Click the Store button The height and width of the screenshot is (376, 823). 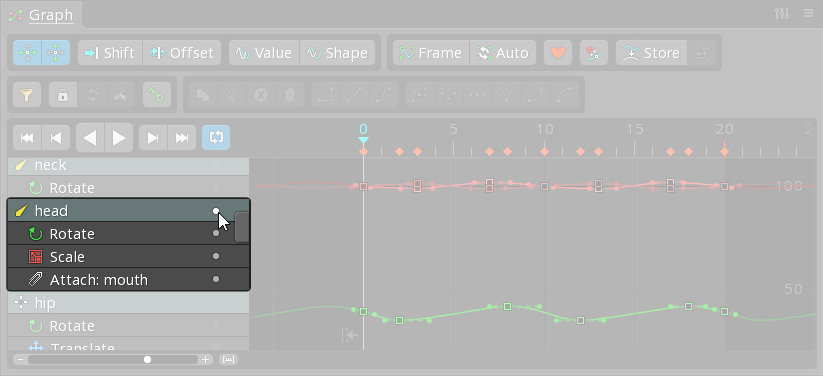[x=651, y=53]
